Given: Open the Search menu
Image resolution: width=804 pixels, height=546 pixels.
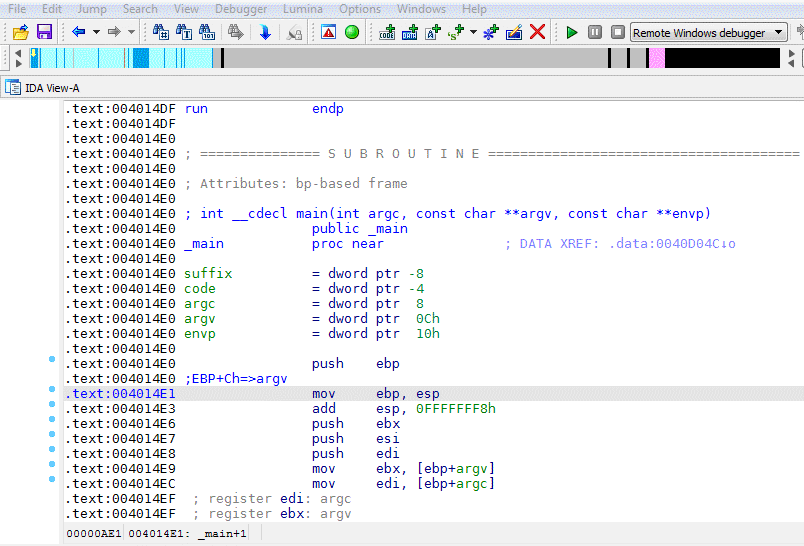Looking at the screenshot, I should click(x=140, y=9).
